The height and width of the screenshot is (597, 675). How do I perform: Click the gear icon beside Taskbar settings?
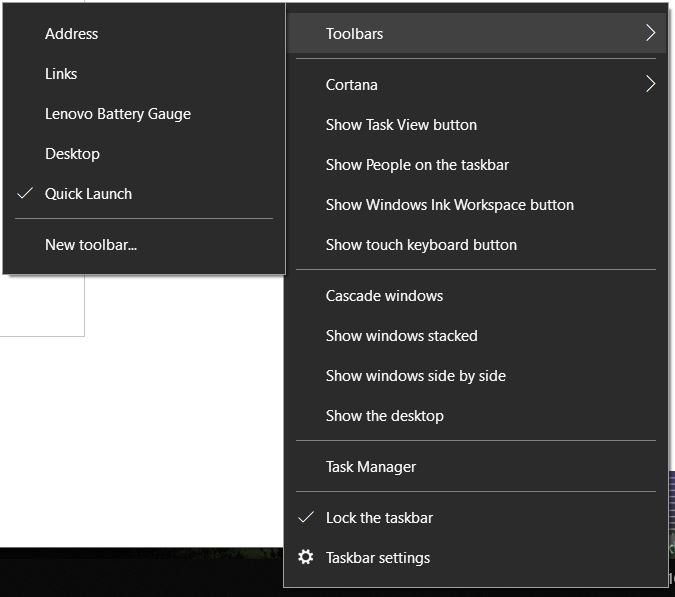[x=306, y=557]
